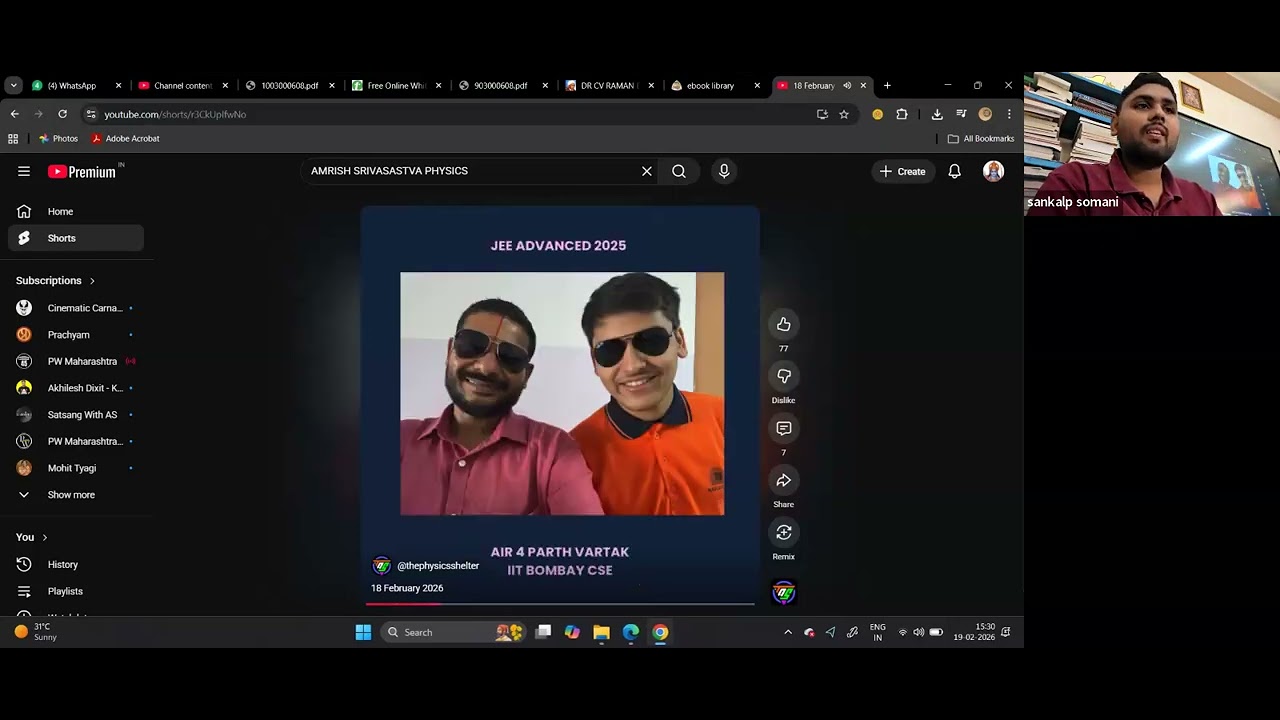Click the Create button
Image resolution: width=1280 pixels, height=720 pixels.
click(903, 172)
